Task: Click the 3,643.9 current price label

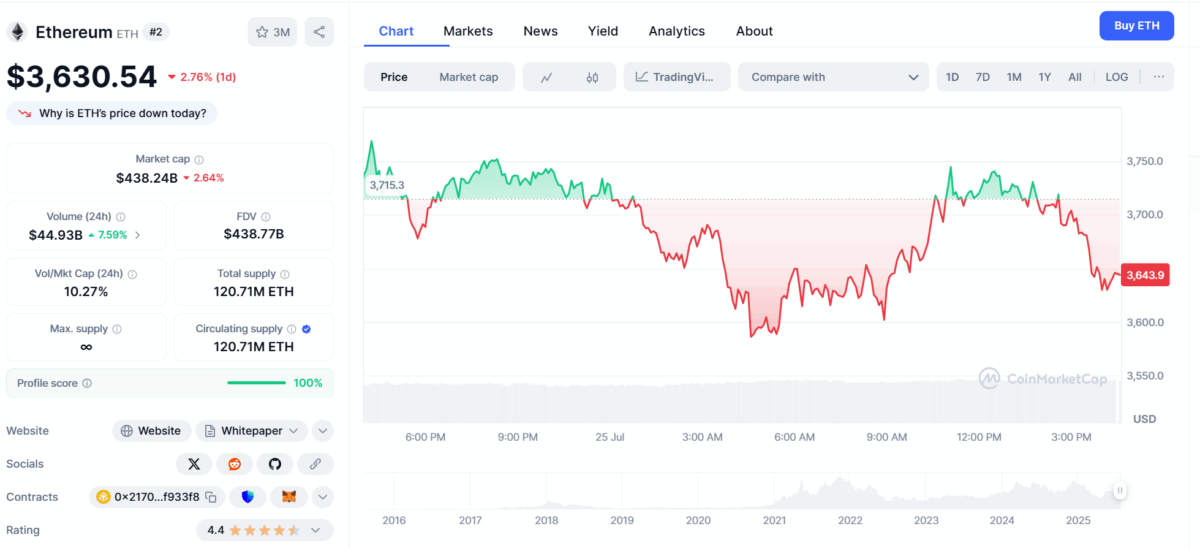Action: (x=1145, y=275)
